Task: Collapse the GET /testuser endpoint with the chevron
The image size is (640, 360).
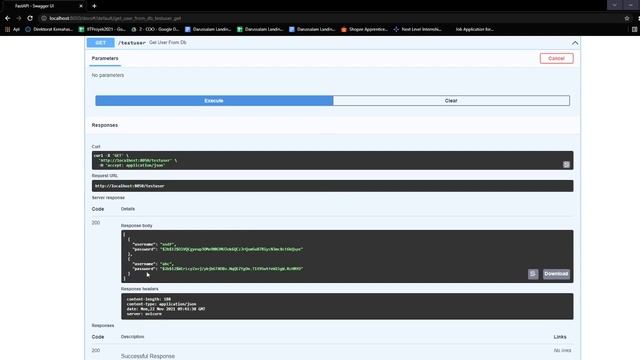Action: (x=575, y=43)
